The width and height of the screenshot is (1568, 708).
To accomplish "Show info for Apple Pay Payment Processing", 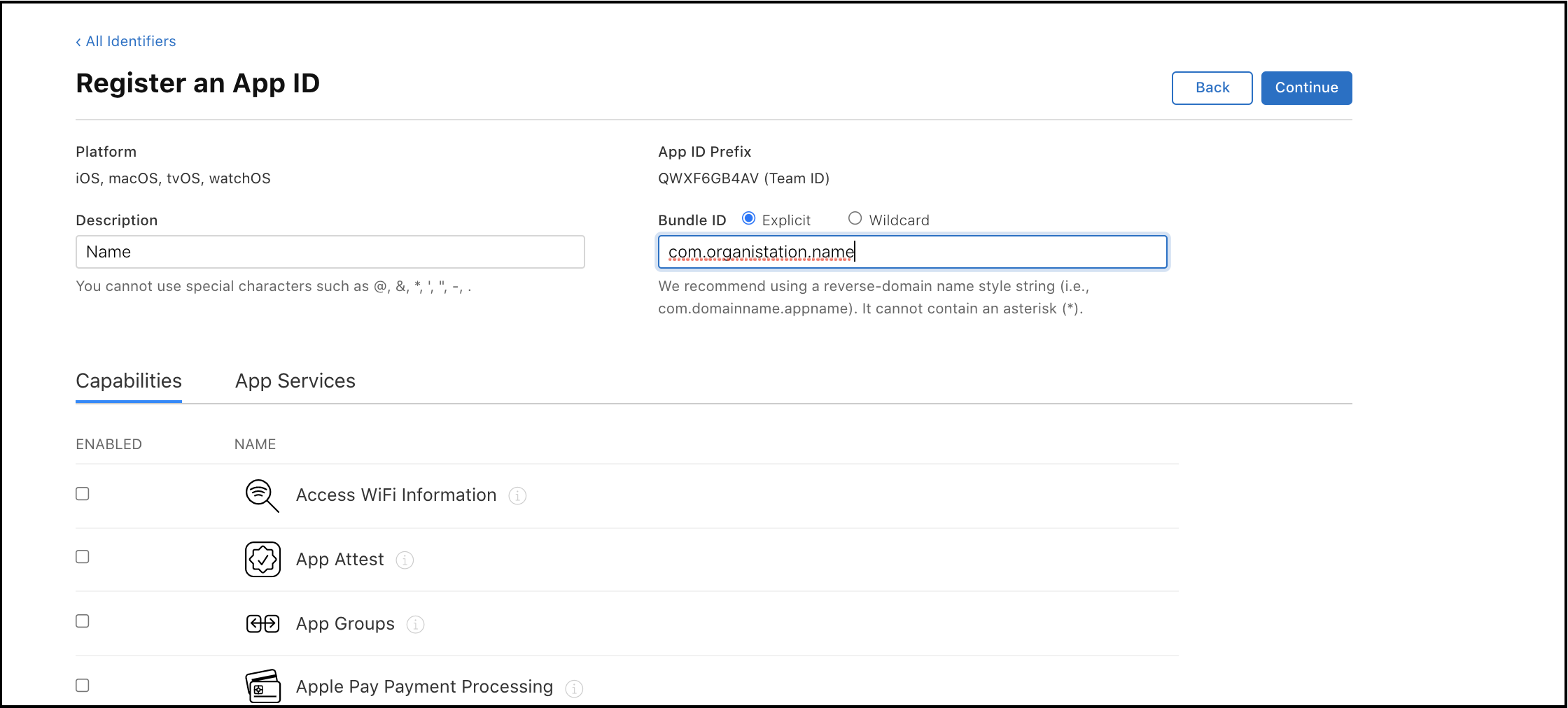I will (x=574, y=689).
